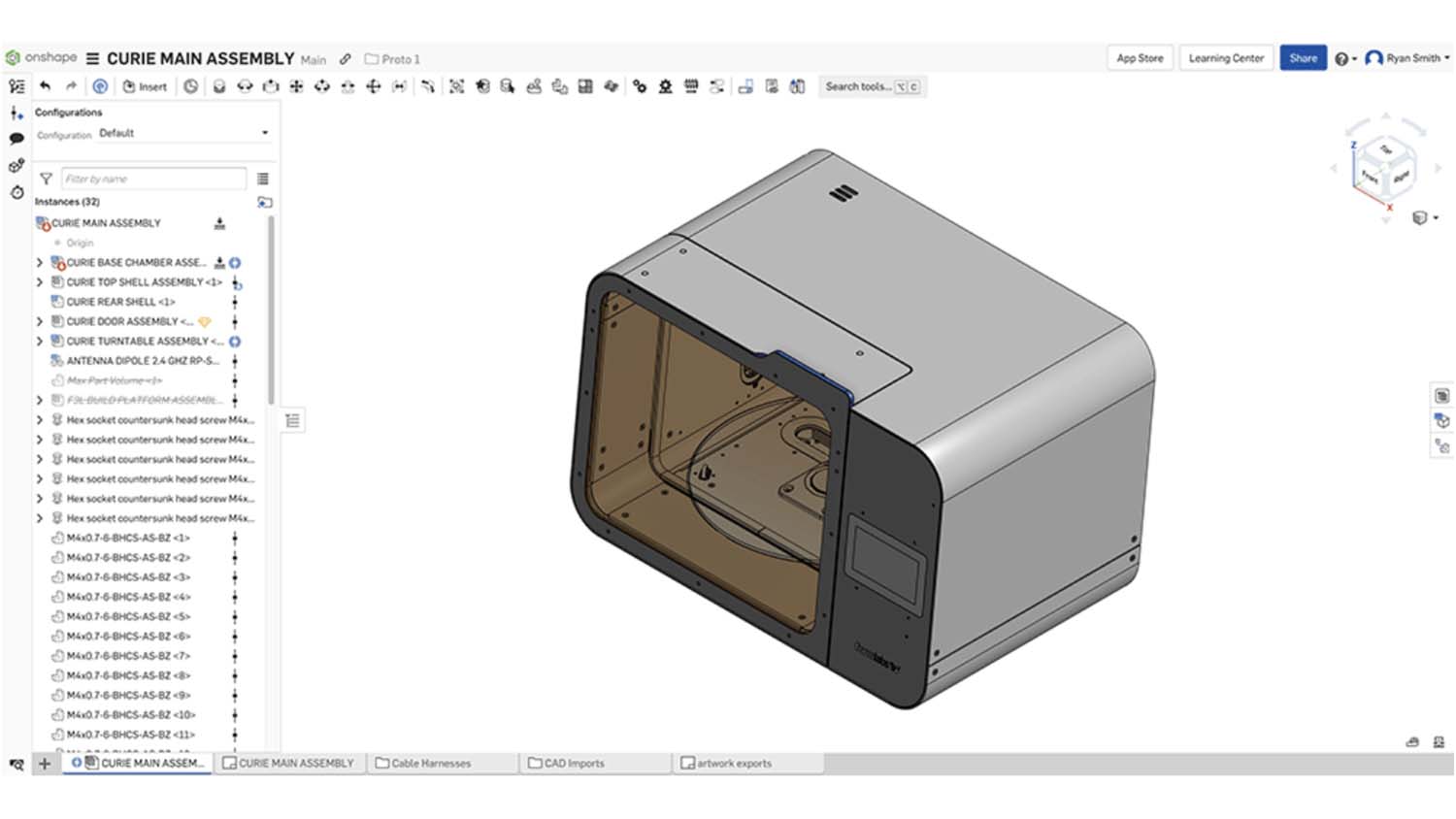Click the blue Share button
Viewport: 1456px width, 819px height.
tap(1303, 58)
